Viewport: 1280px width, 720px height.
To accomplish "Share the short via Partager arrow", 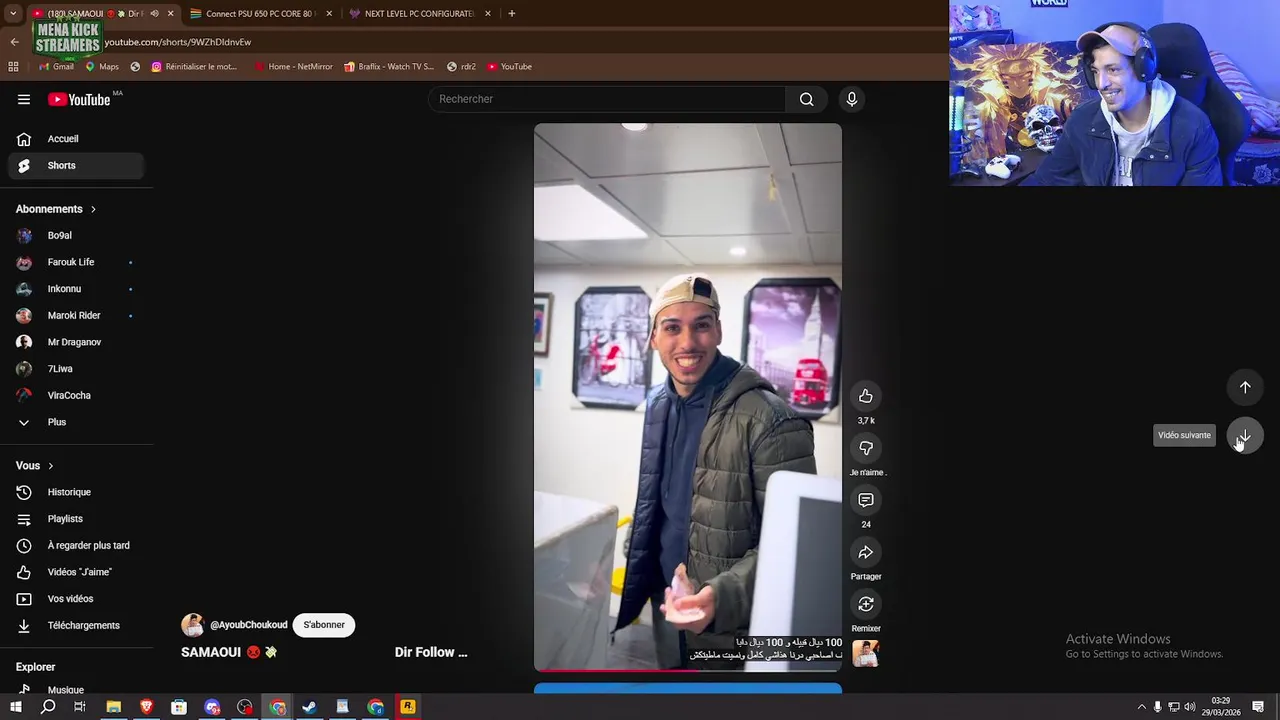I will pyautogui.click(x=866, y=552).
